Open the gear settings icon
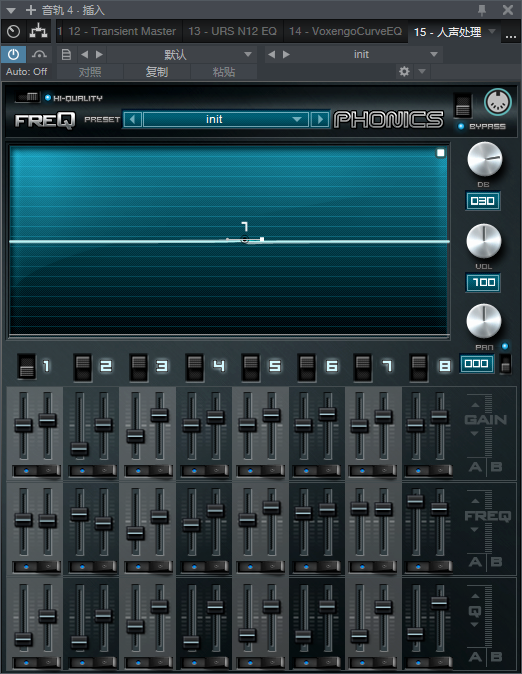Viewport: 522px width, 674px height. (x=404, y=71)
